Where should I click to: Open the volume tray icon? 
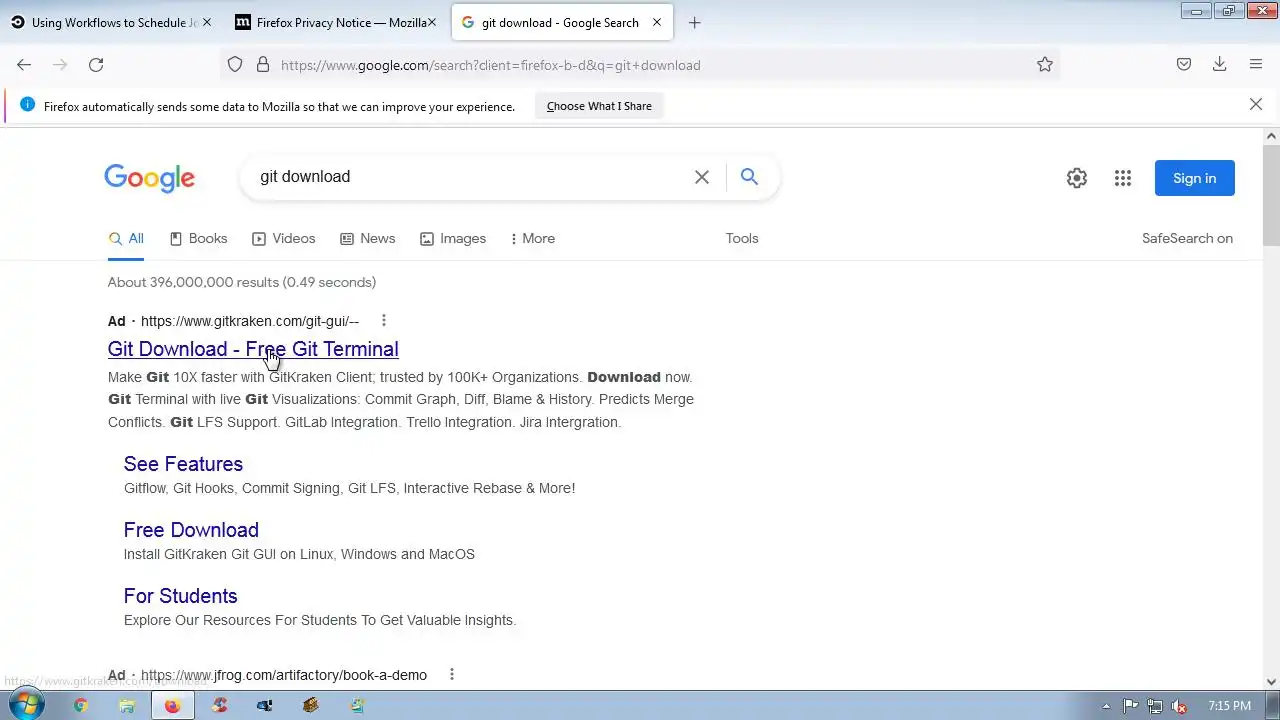tap(1180, 706)
